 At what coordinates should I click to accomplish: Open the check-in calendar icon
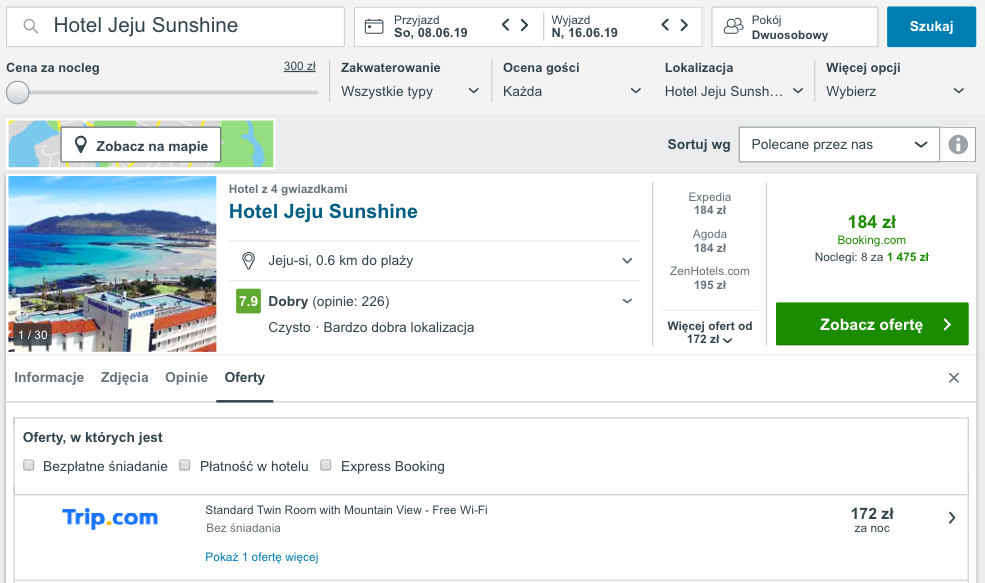[374, 26]
